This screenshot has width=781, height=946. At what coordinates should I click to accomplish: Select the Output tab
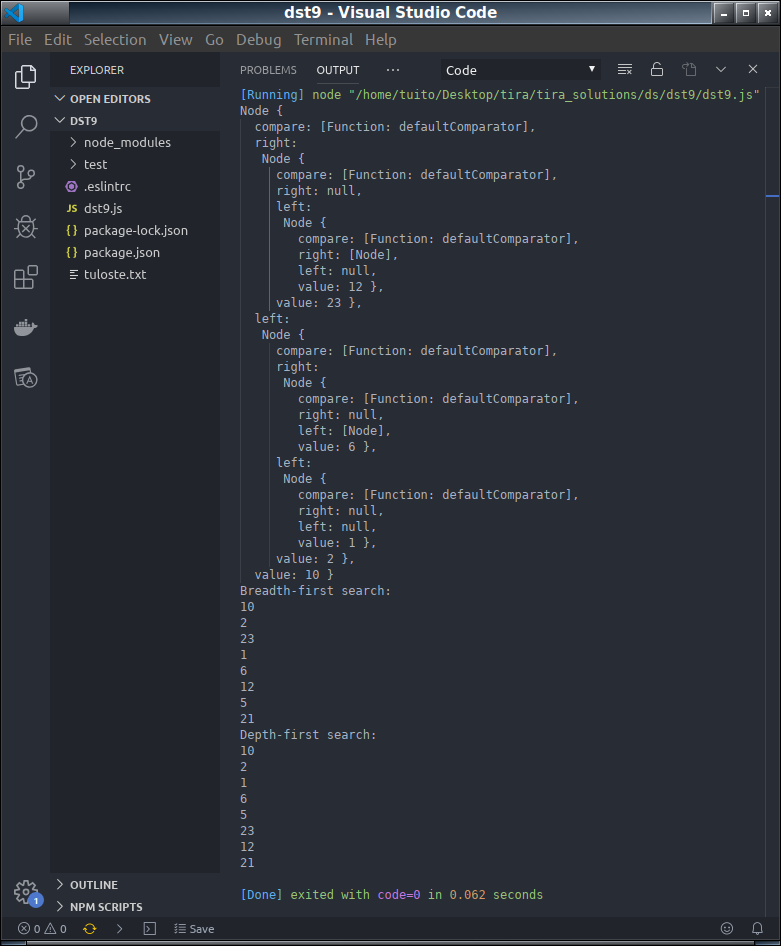pyautogui.click(x=338, y=70)
